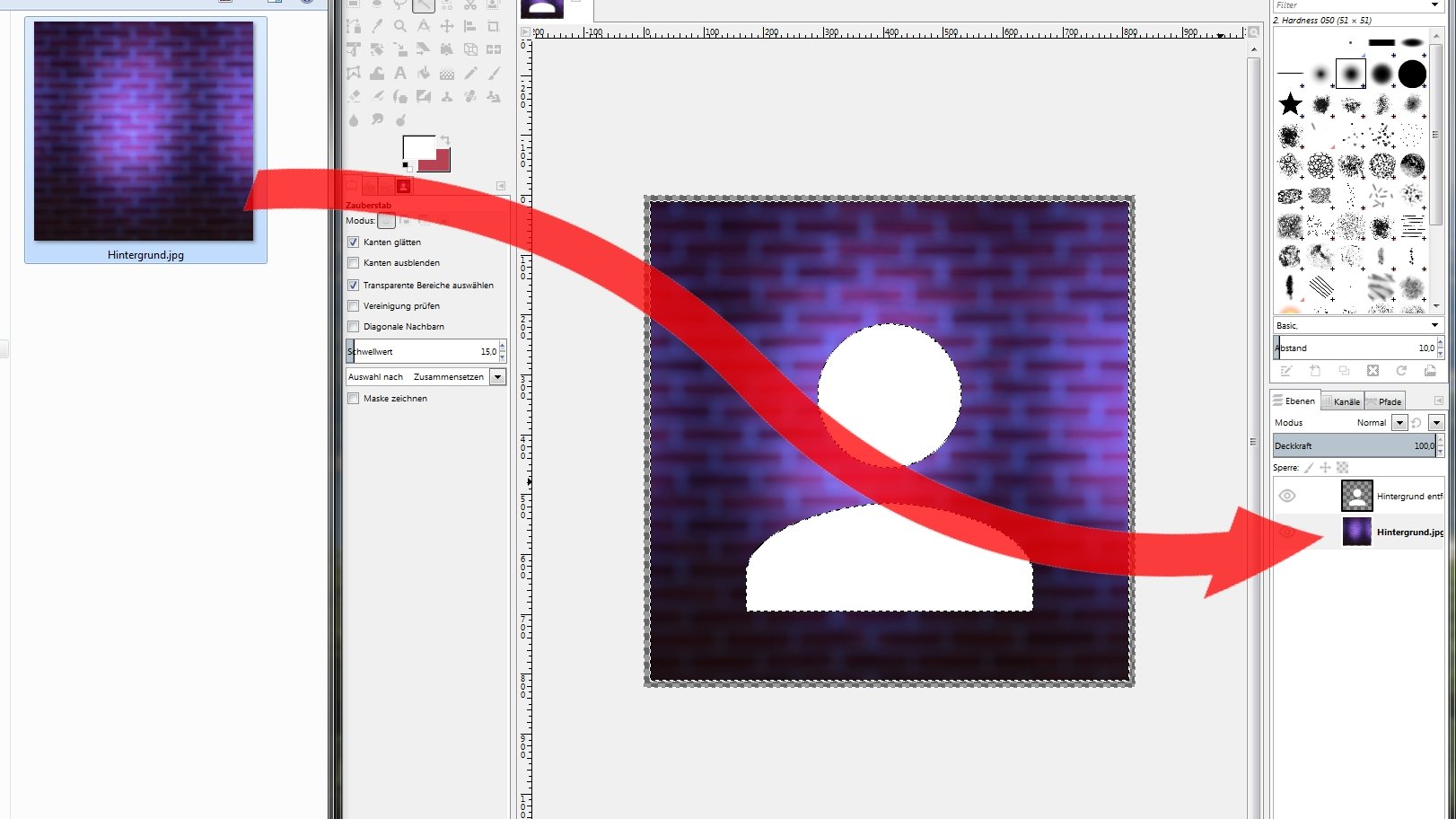Click the refresh brushes button
Image resolution: width=1456 pixels, height=819 pixels.
(1401, 372)
